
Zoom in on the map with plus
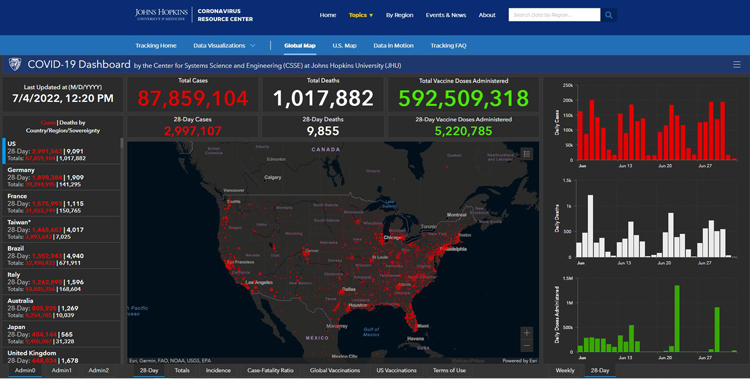pyautogui.click(x=526, y=333)
